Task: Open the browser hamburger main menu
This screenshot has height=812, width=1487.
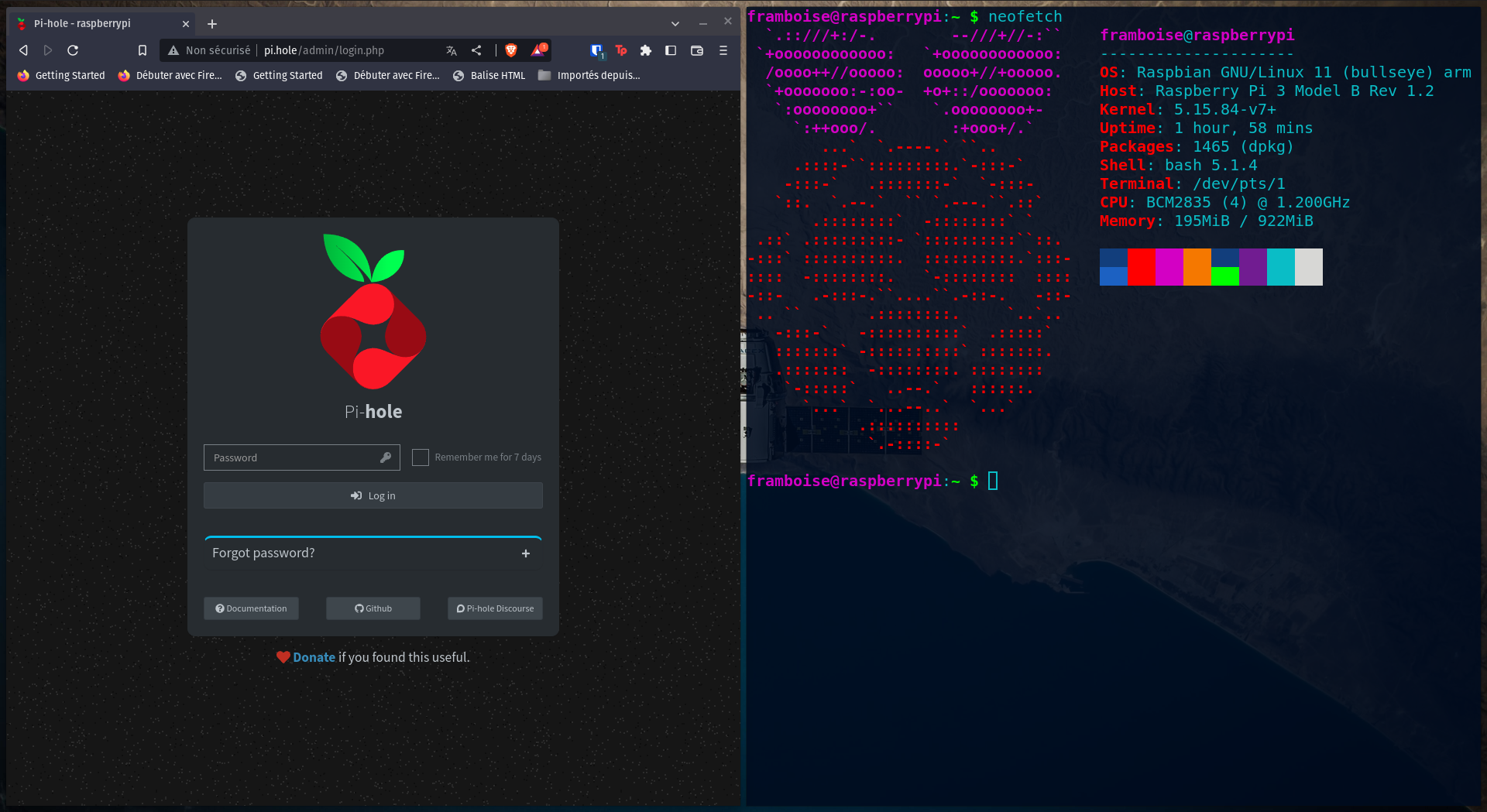Action: point(723,50)
